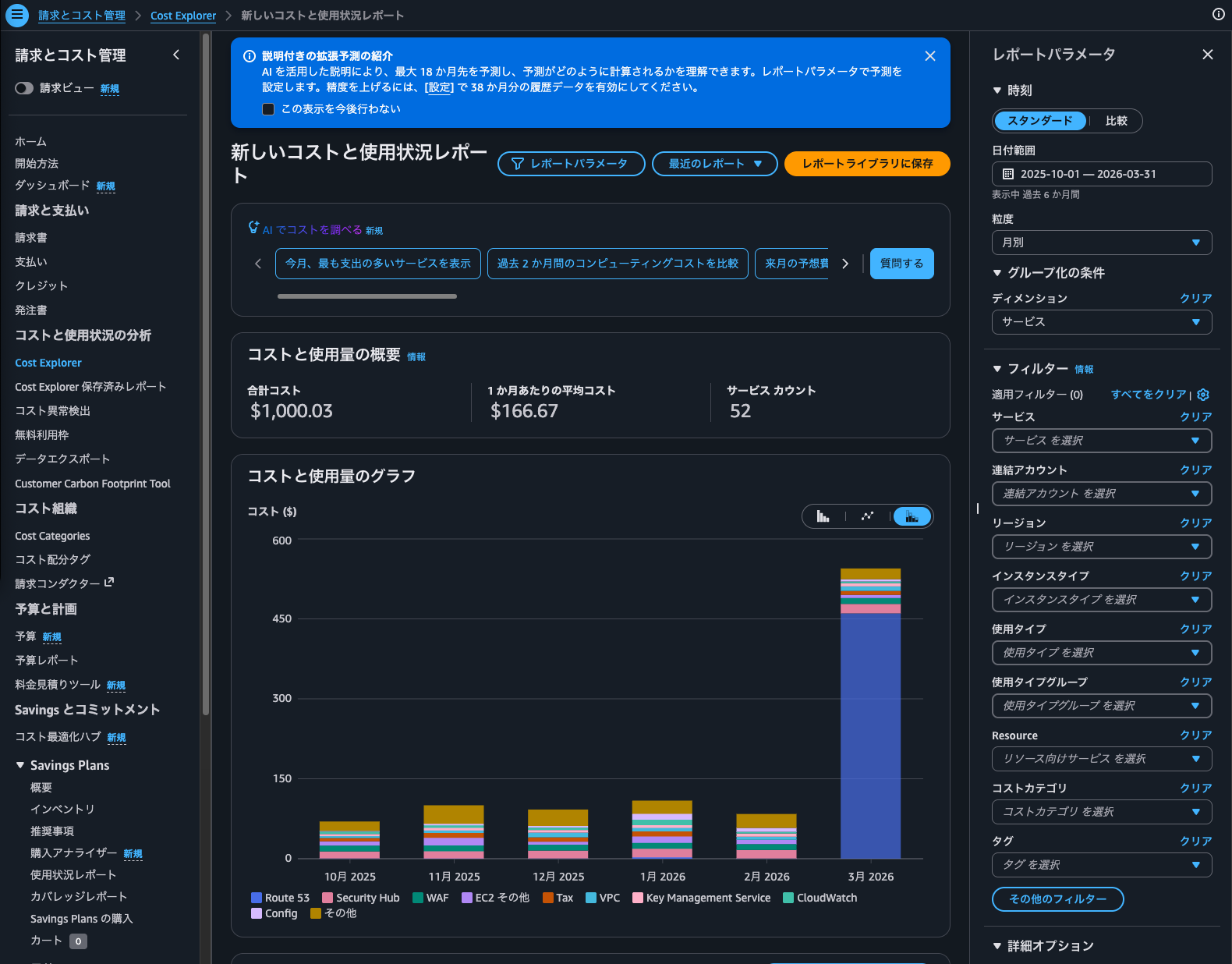The height and width of the screenshot is (964, 1232).
Task: Clear the ディメンション selection
Action: (1195, 299)
